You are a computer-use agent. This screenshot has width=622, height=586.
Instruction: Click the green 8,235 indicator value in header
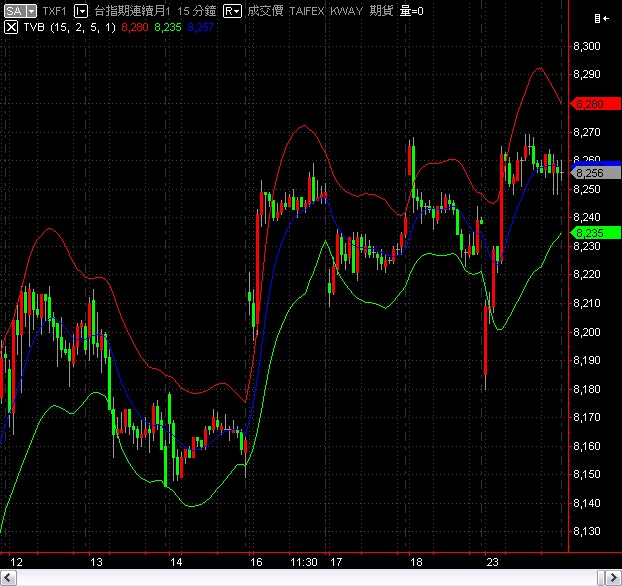click(x=168, y=27)
